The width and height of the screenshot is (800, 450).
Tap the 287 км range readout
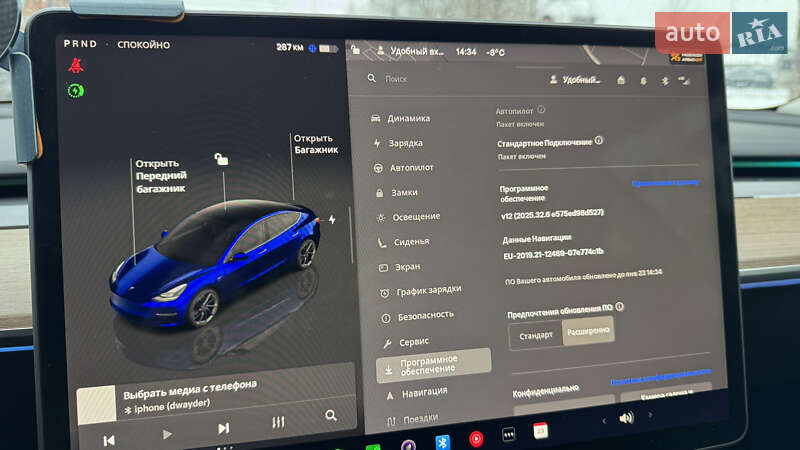[290, 47]
